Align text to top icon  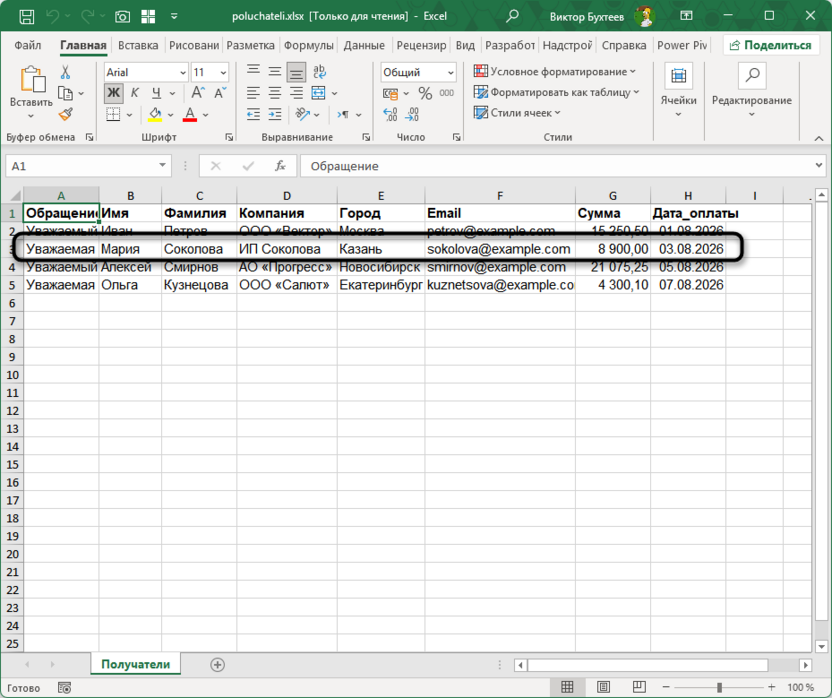(x=253, y=71)
